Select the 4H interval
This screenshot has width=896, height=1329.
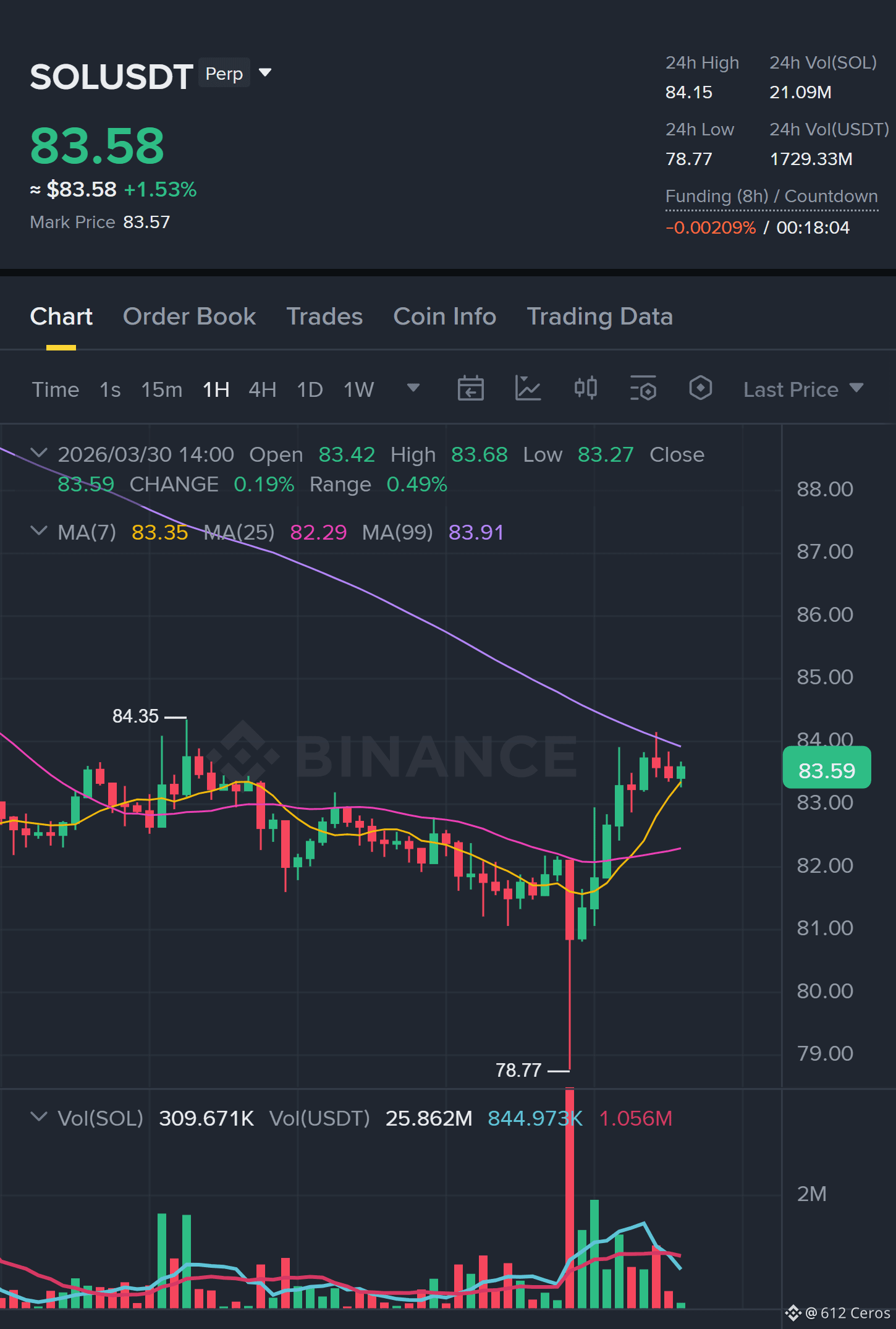pyautogui.click(x=262, y=389)
